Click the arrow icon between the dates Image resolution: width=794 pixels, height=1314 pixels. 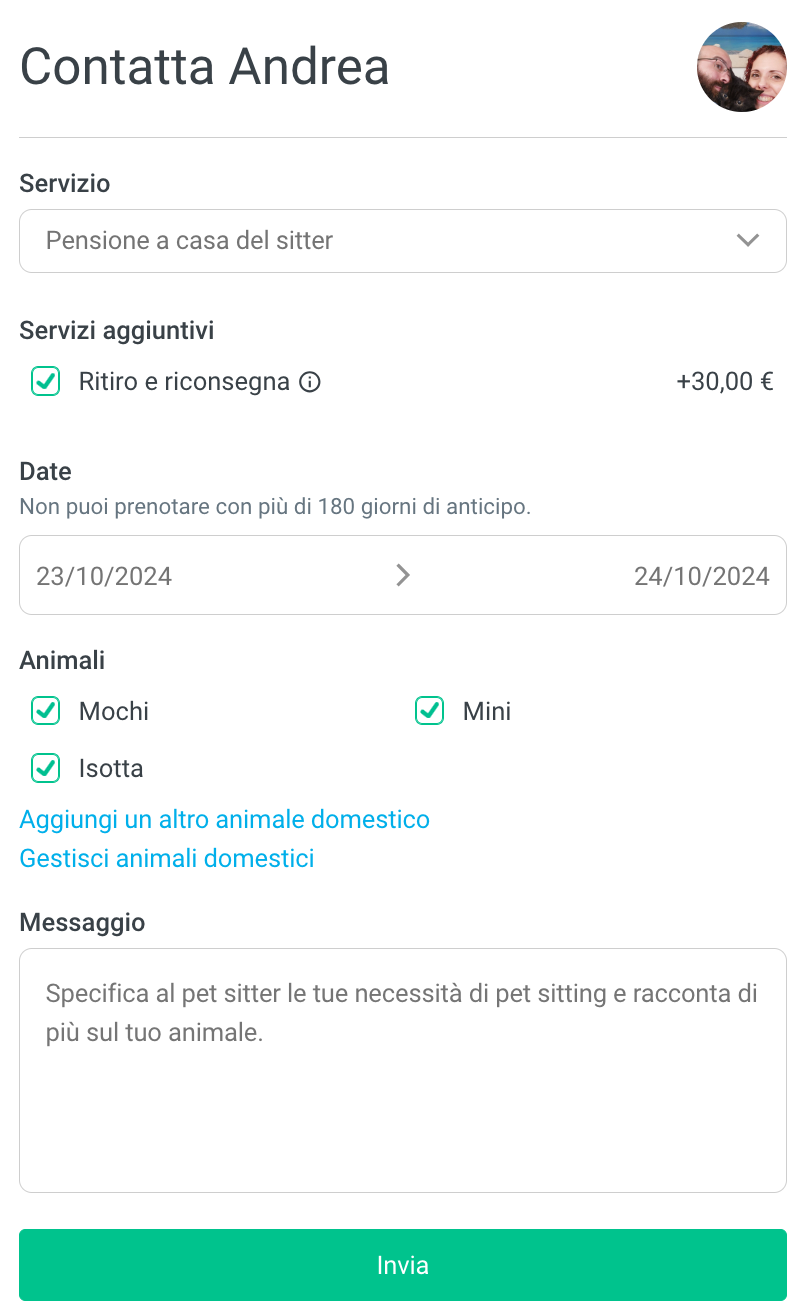403,575
